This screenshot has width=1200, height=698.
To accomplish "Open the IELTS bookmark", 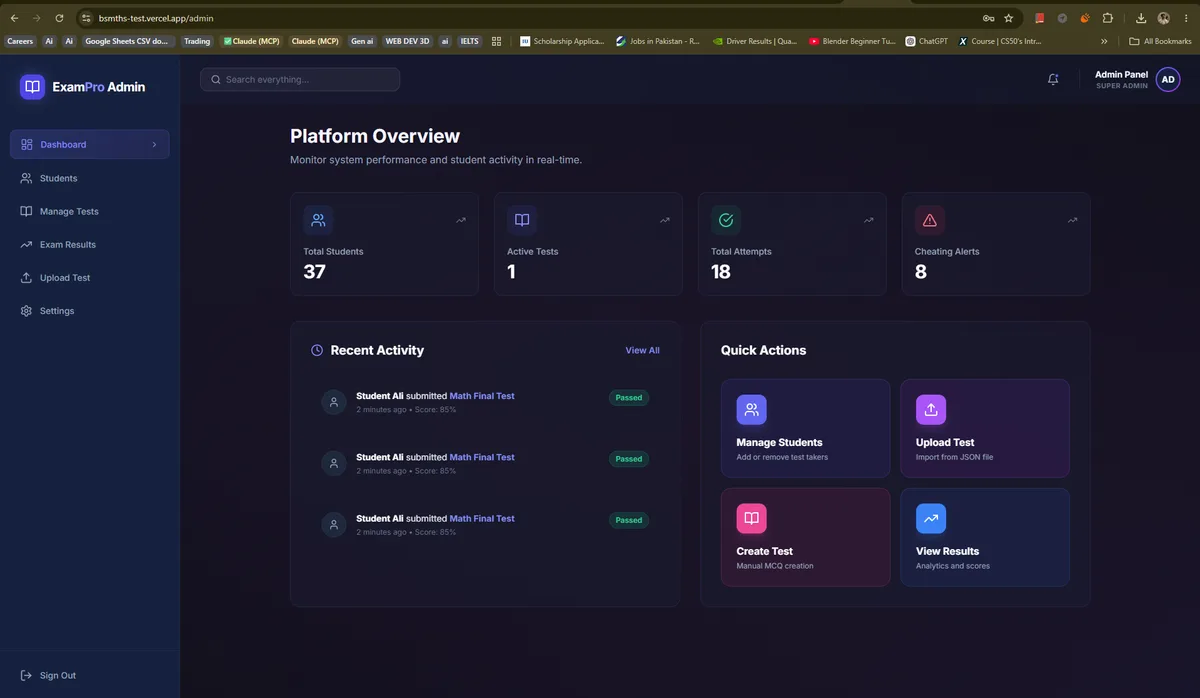I will pos(469,41).
